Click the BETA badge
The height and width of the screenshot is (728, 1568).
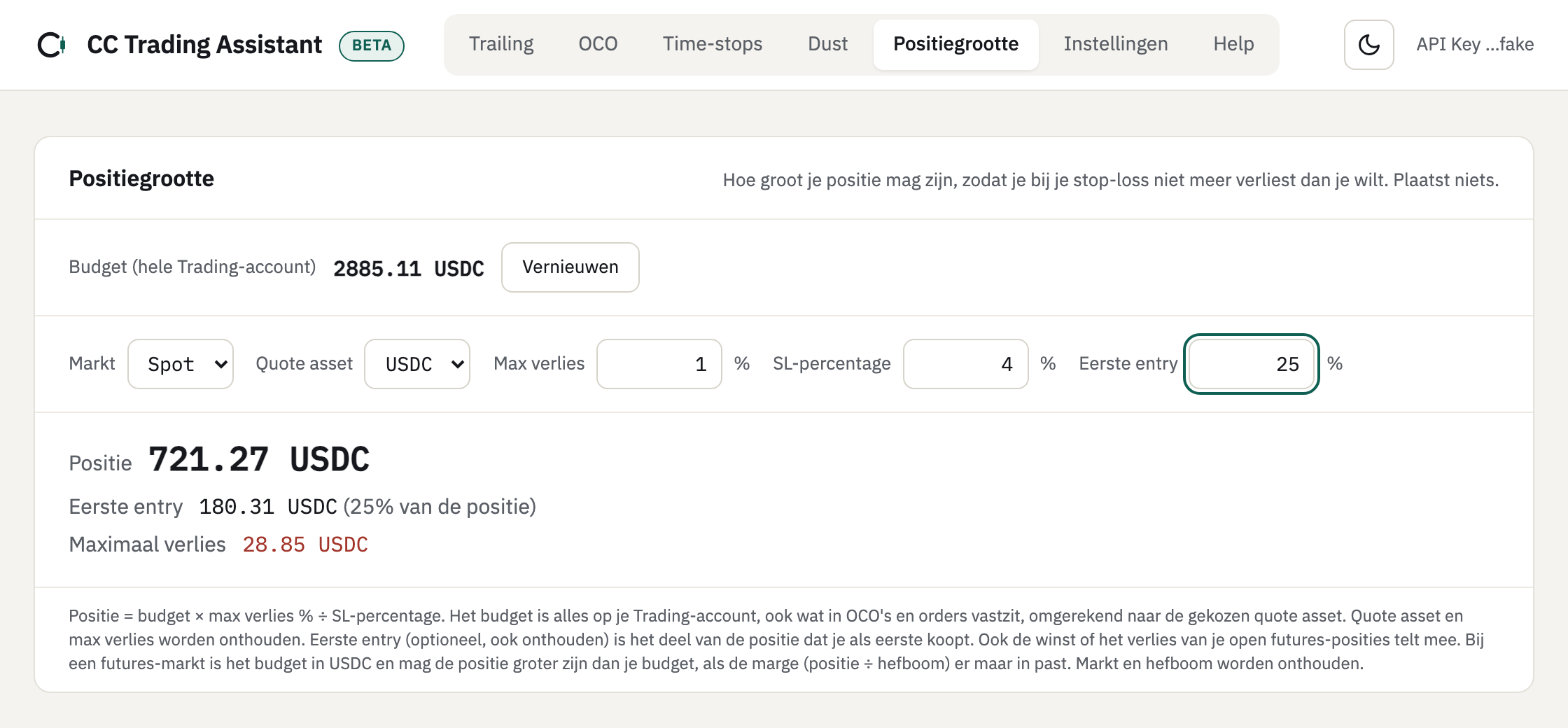click(372, 45)
